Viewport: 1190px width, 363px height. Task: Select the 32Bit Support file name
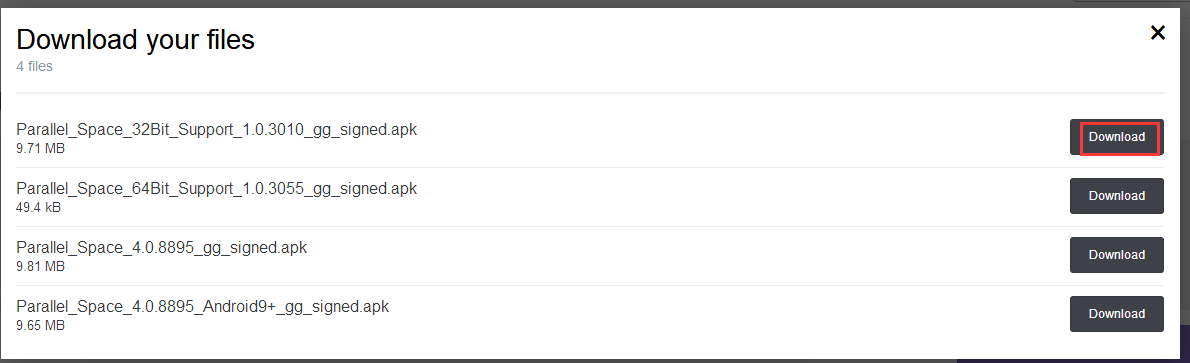pos(216,129)
